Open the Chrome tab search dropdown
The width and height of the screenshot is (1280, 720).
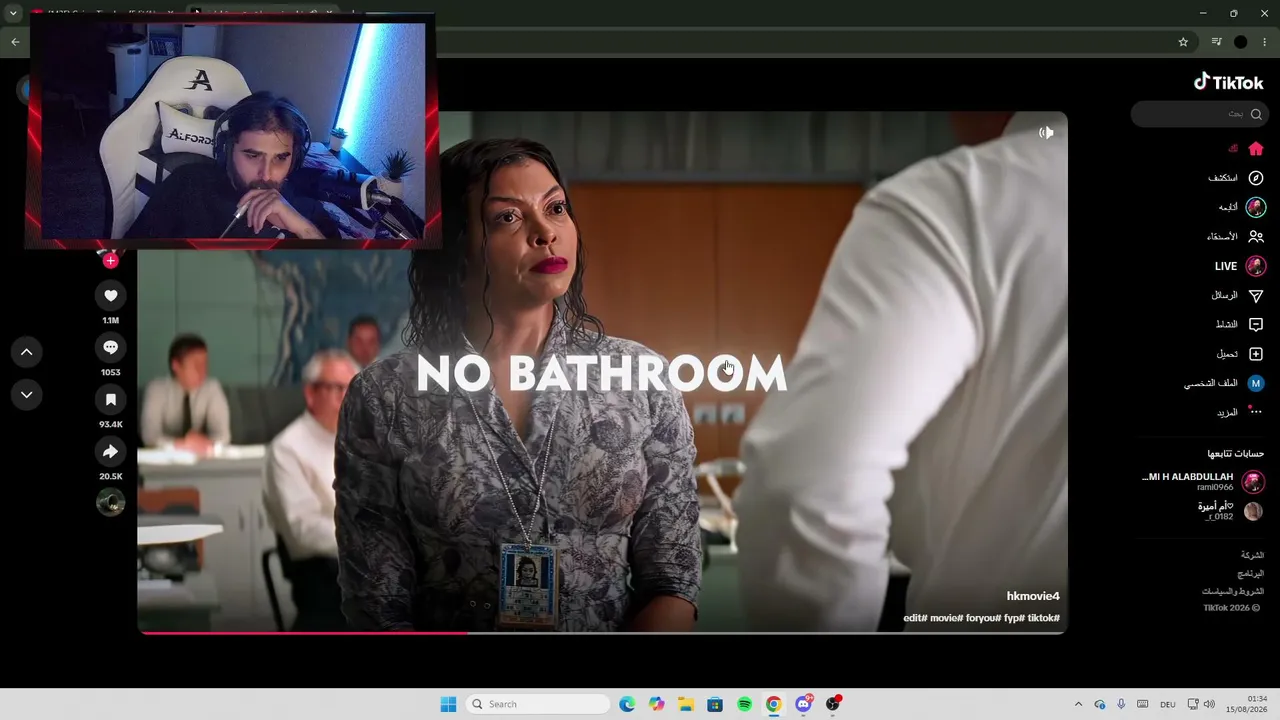click(13, 14)
